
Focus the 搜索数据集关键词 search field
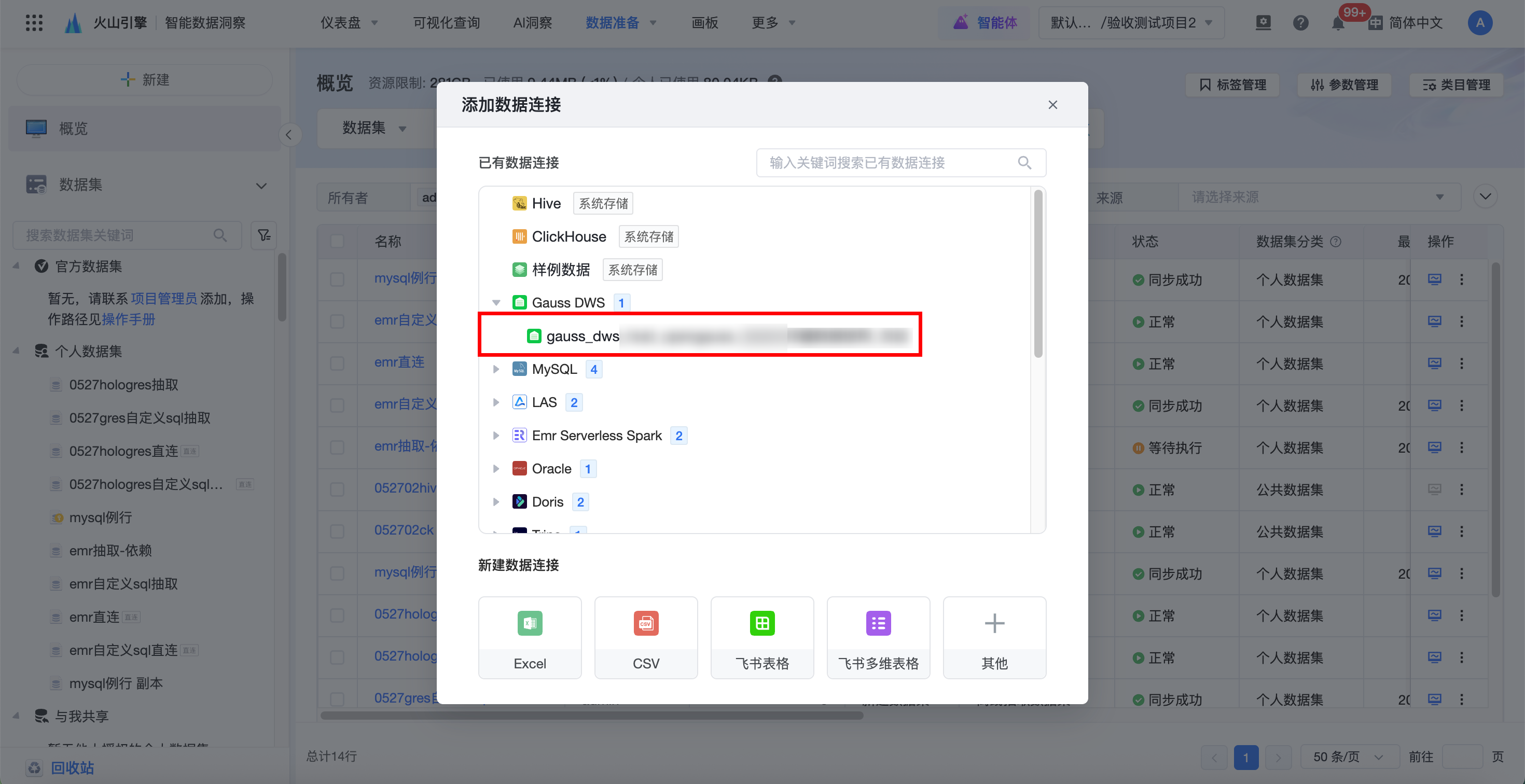click(127, 235)
